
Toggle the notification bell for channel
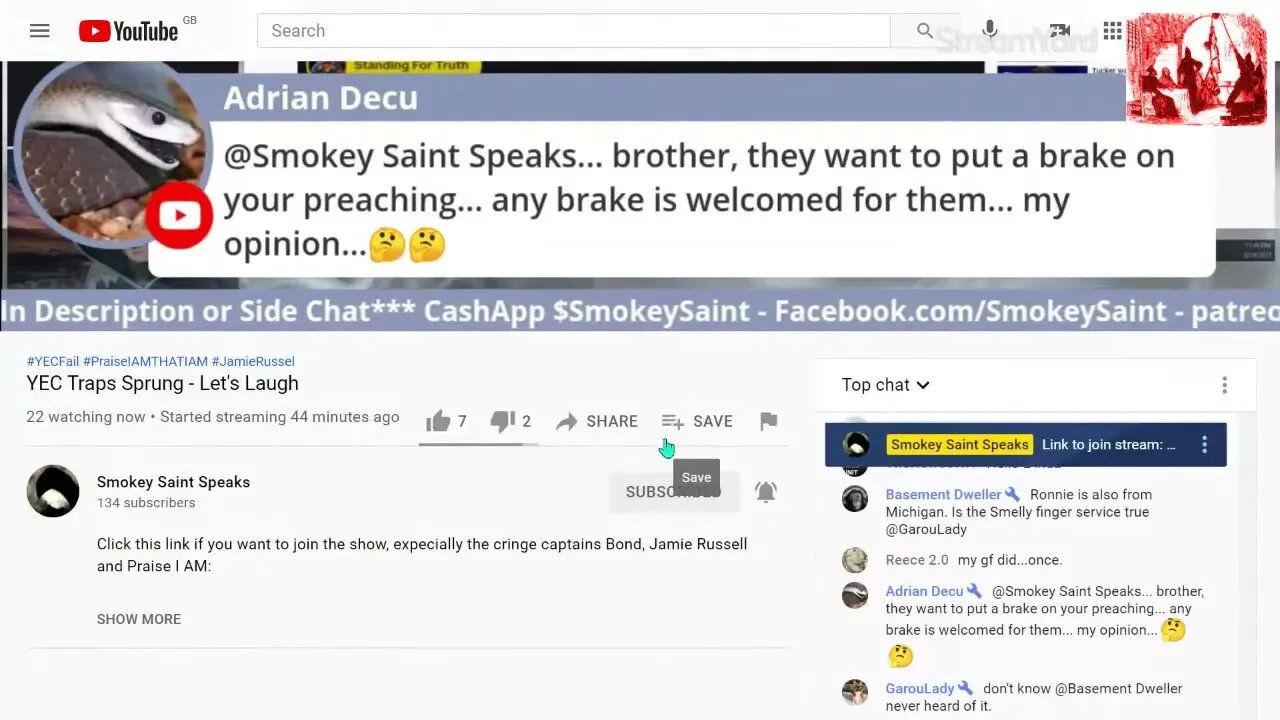(766, 491)
